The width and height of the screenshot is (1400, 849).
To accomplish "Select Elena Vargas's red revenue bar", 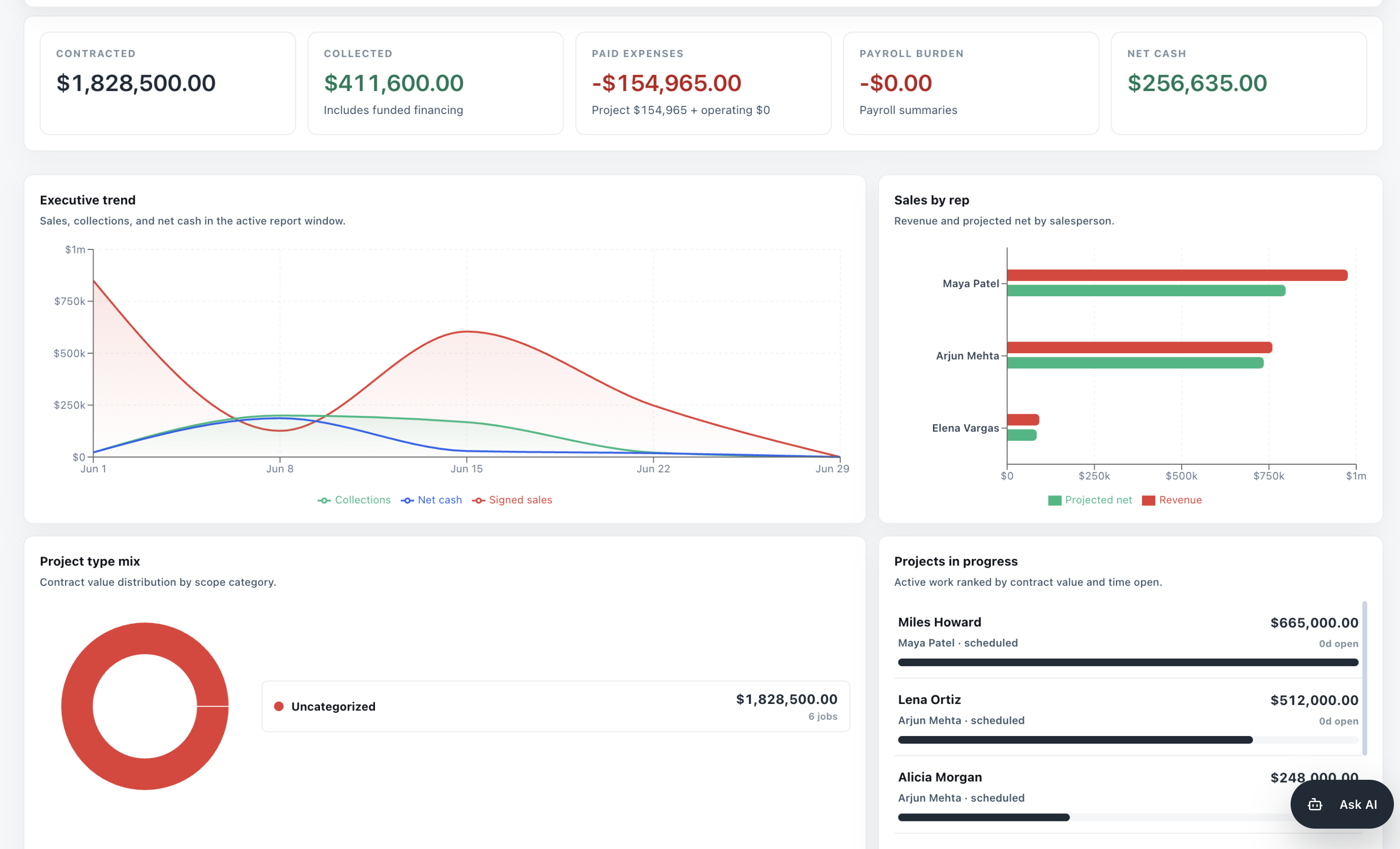I will coord(1023,420).
